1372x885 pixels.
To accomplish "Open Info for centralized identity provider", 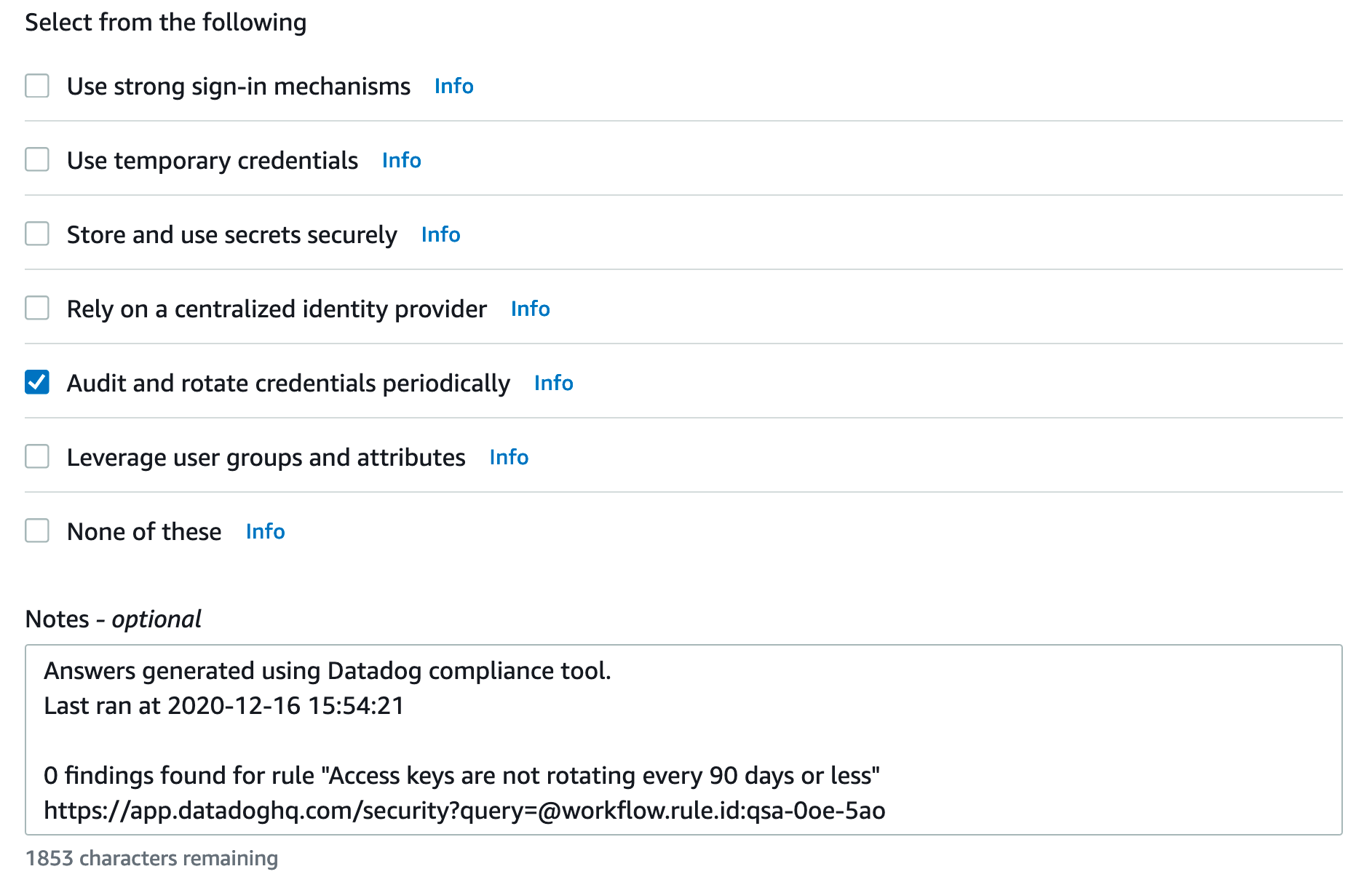I will (530, 309).
